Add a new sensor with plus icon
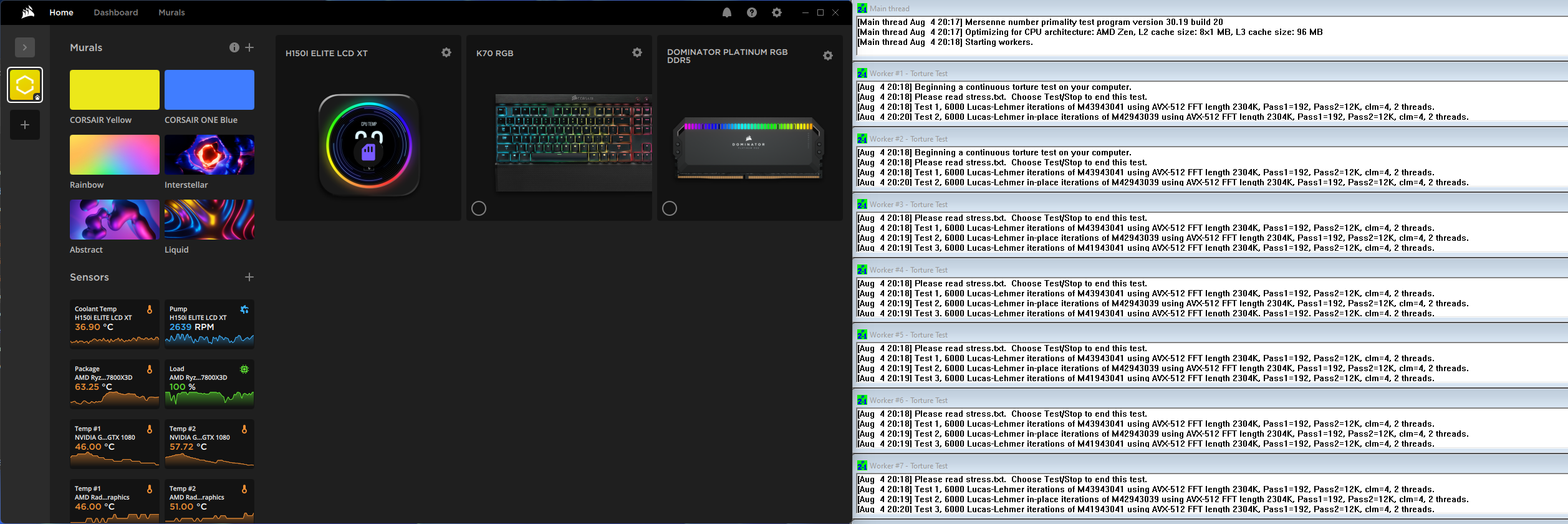Image resolution: width=1568 pixels, height=524 pixels. pos(249,277)
